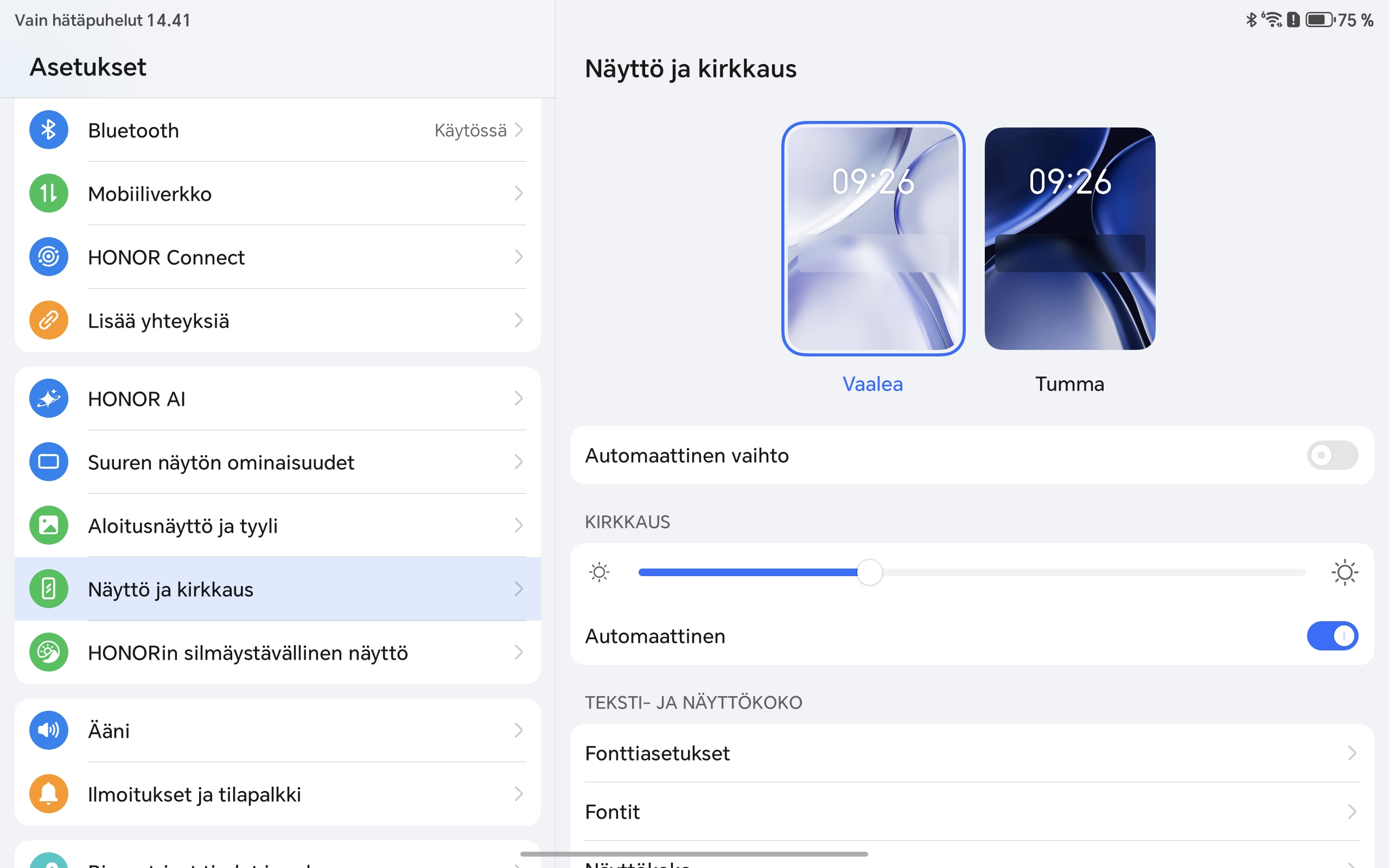Expand Fonttiasetukset via its chevron
The image size is (1389, 868).
coord(1352,753)
